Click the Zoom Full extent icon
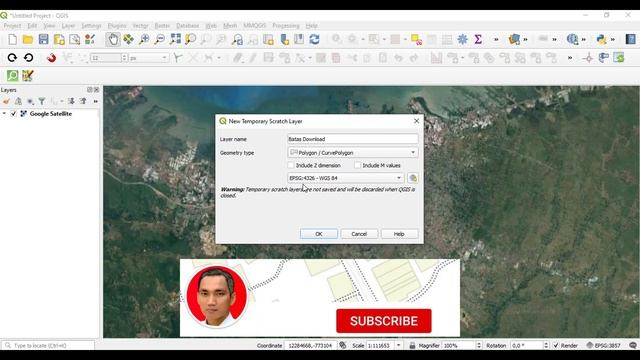Viewport: 640px width, 360px height. coord(175,40)
